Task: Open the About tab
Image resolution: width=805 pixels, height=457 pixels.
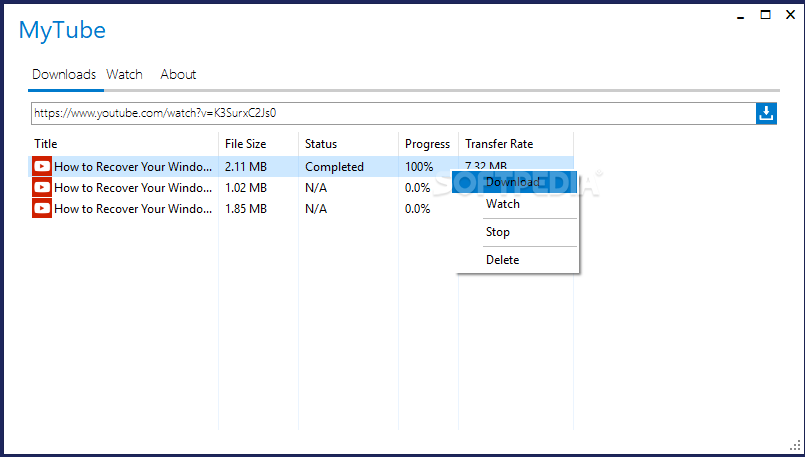Action: coord(178,74)
